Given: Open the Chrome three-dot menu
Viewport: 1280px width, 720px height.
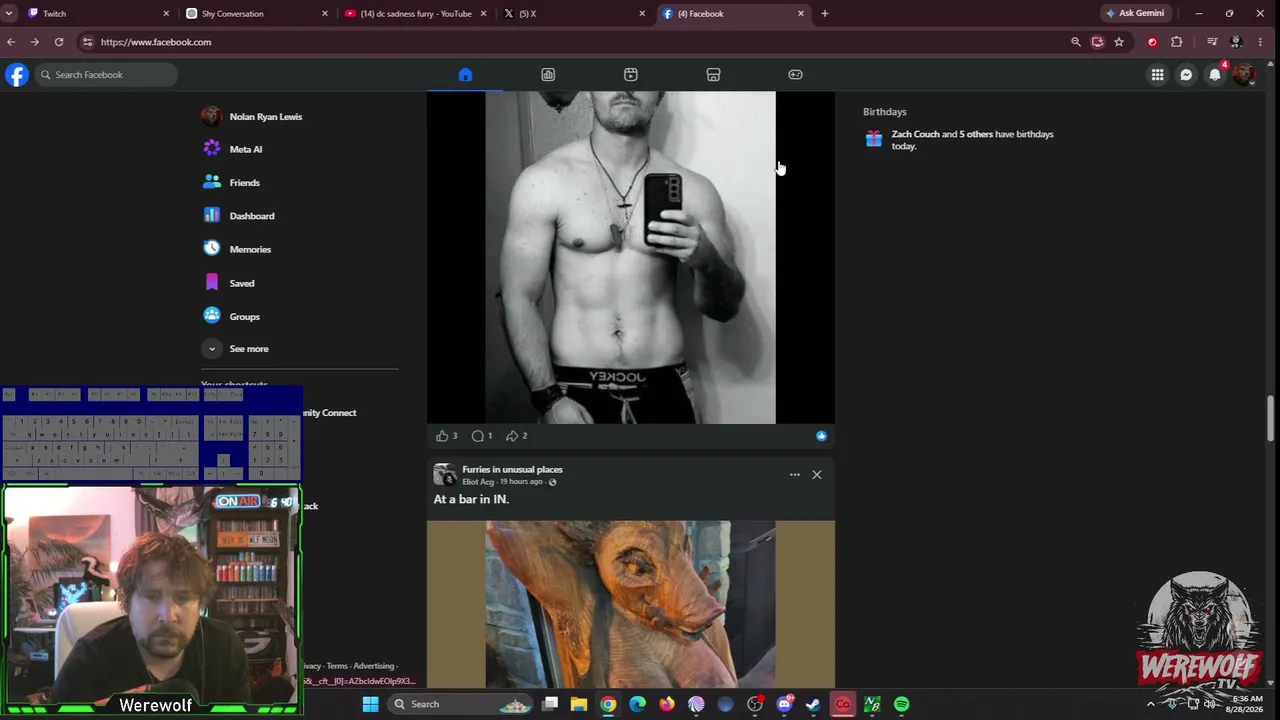Looking at the screenshot, I should [x=1261, y=42].
